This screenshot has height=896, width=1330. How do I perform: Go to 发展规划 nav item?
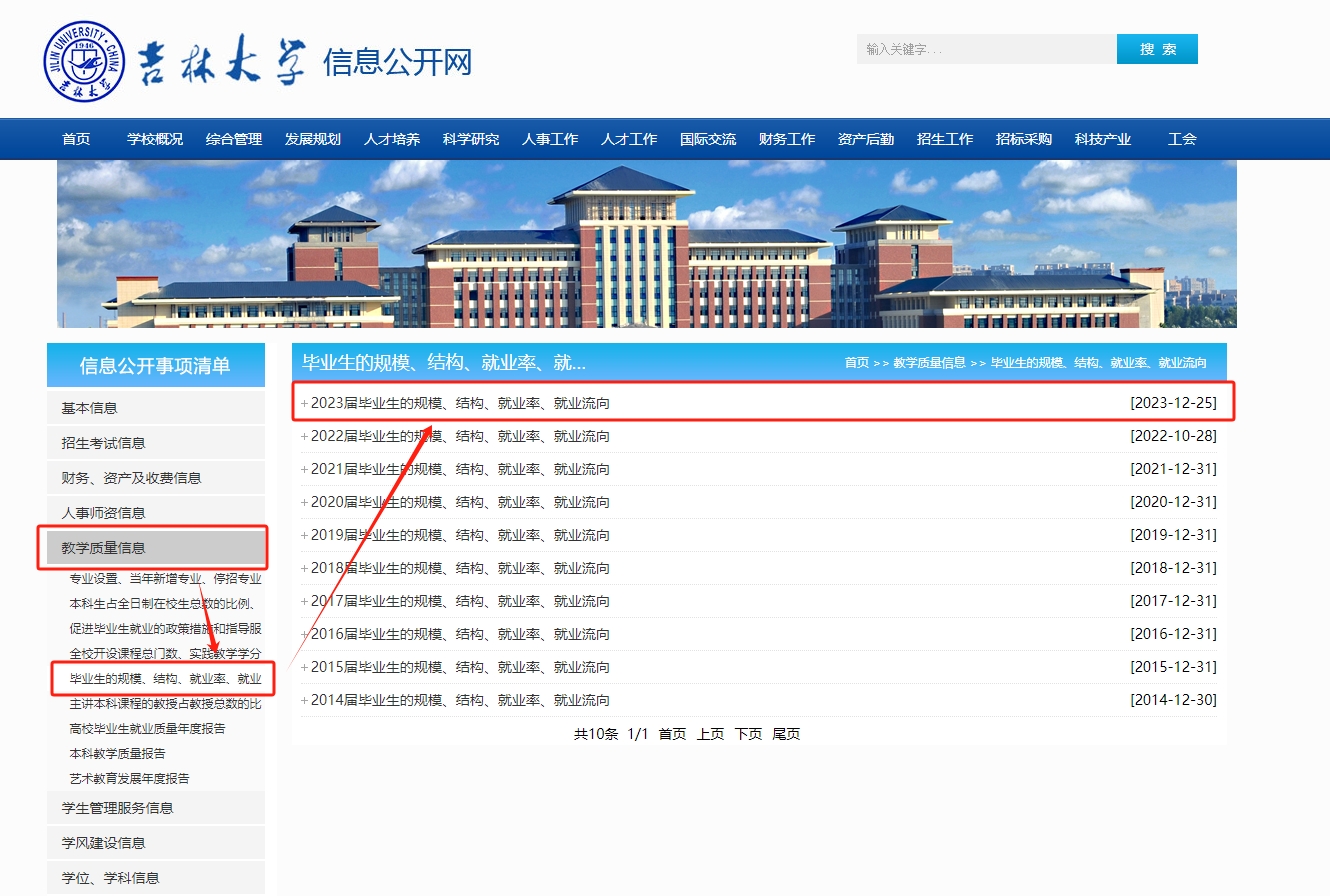[x=313, y=139]
